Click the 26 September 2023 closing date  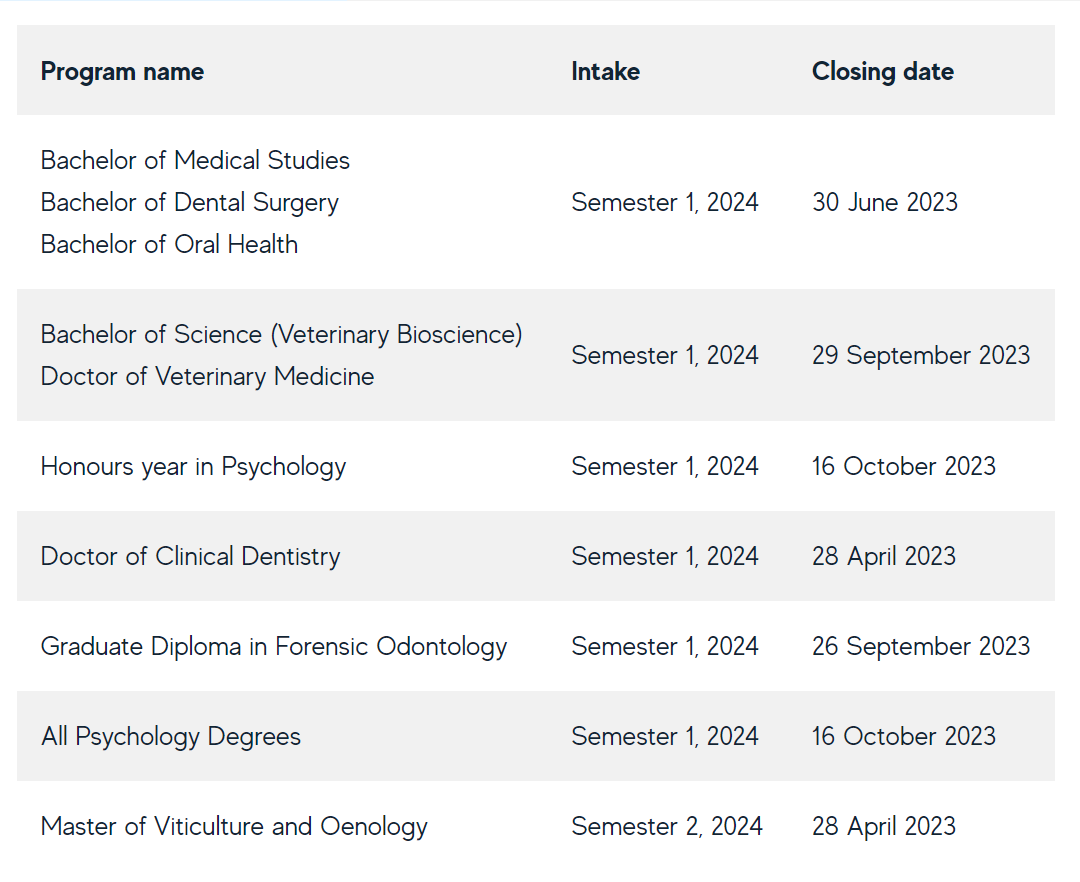click(920, 646)
